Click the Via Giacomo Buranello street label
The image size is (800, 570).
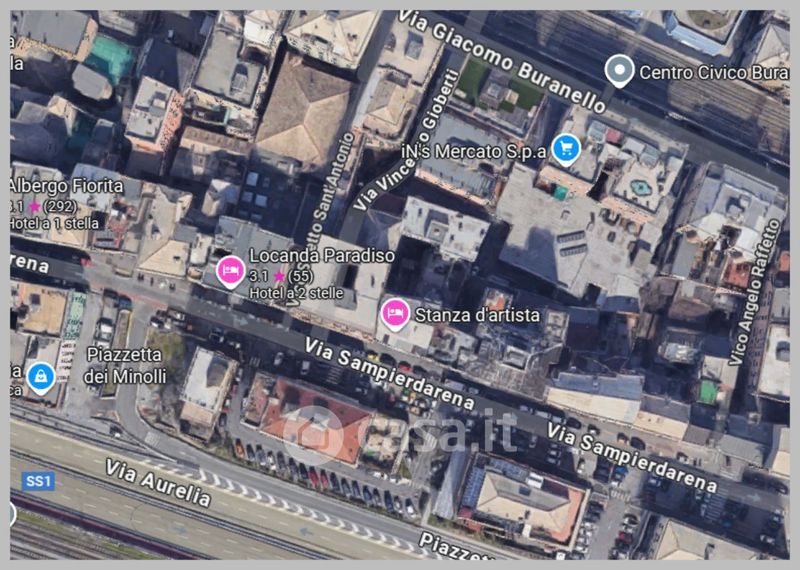pyautogui.click(x=503, y=61)
